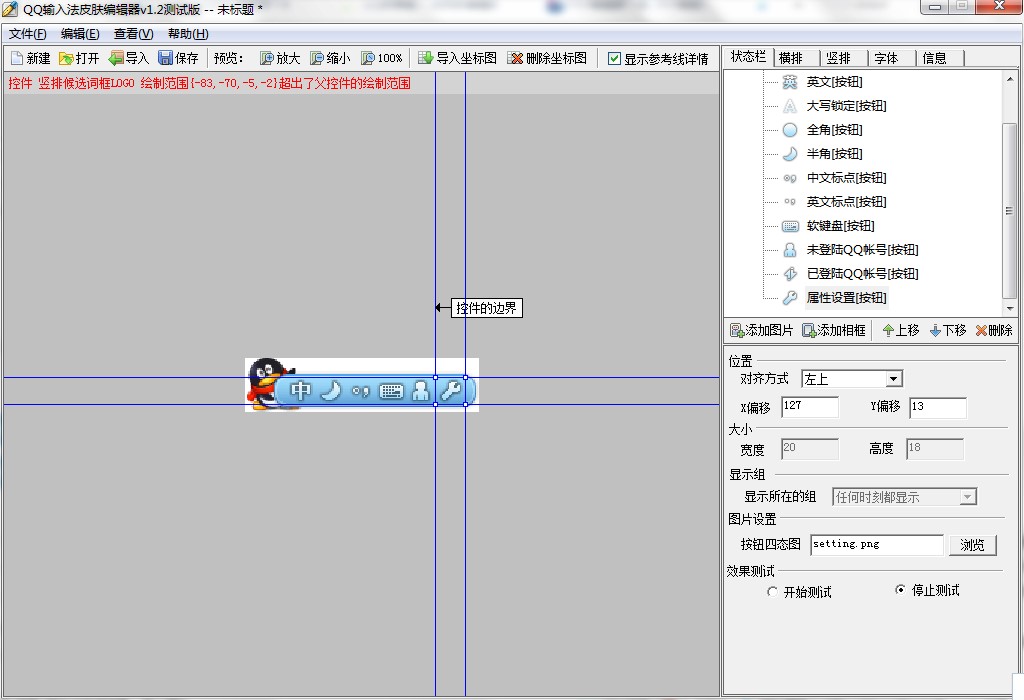Select 中文标点[按钮] tree item
This screenshot has width=1024, height=700.
pyautogui.click(x=846, y=178)
